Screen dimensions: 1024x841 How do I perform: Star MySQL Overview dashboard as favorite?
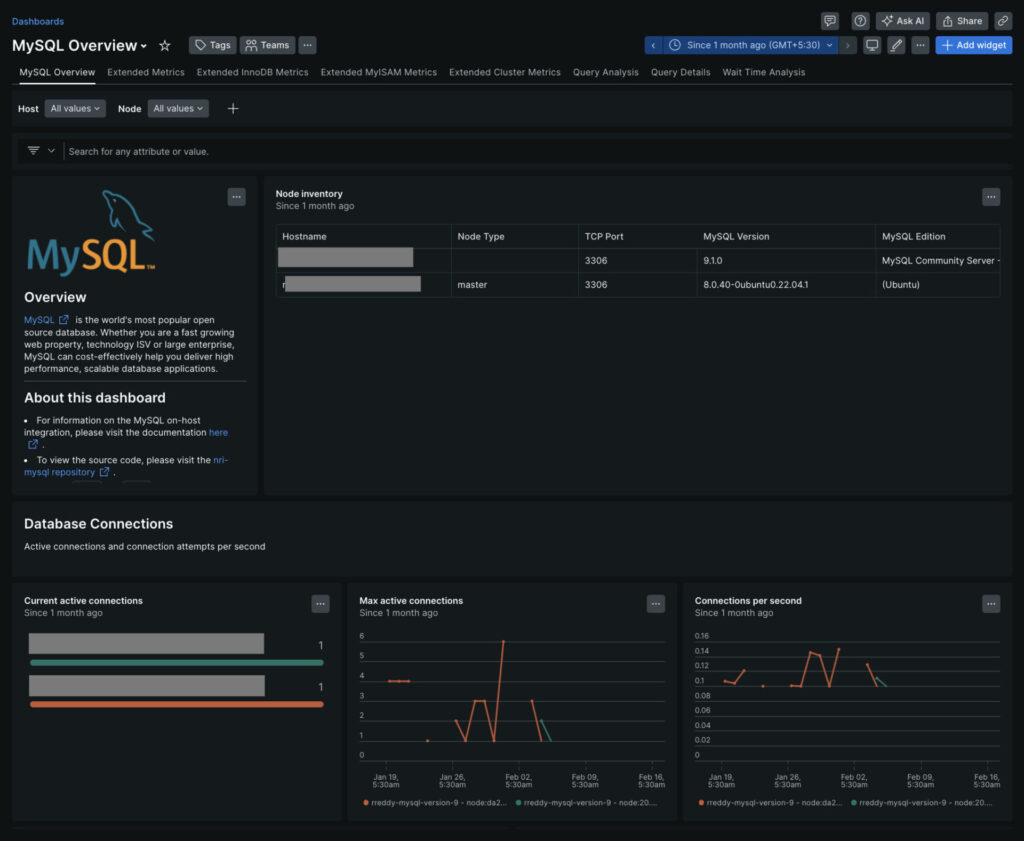coord(165,45)
